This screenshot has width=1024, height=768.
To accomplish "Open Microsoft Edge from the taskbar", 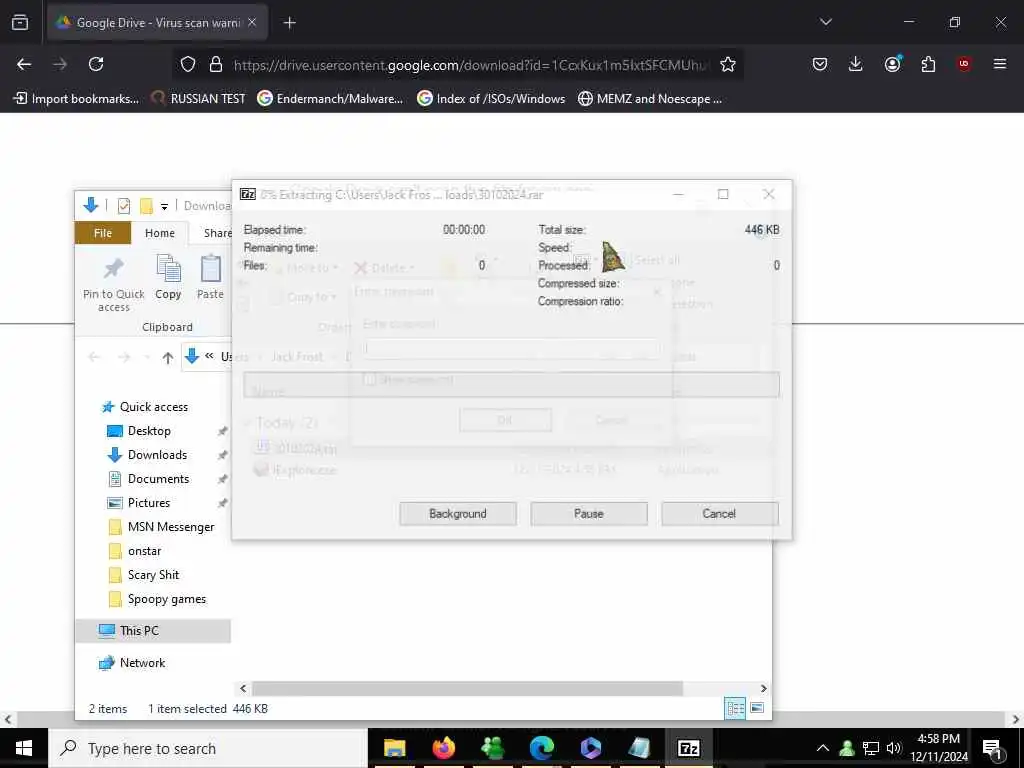I will coord(541,748).
